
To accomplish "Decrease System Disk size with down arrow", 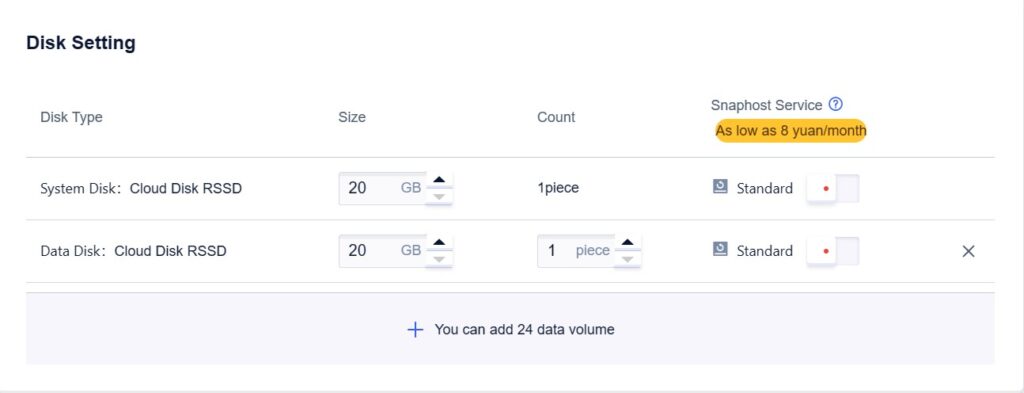I will (440, 196).
